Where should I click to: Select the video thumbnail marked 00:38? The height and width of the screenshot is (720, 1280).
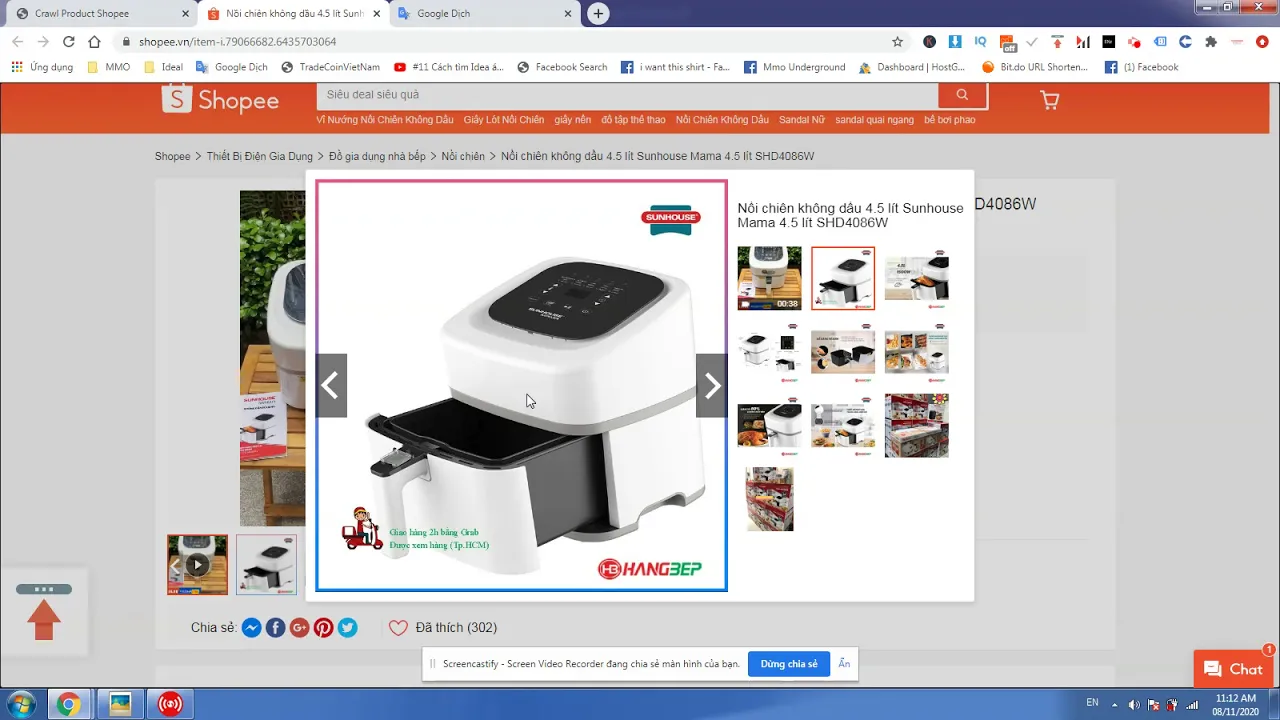(769, 278)
